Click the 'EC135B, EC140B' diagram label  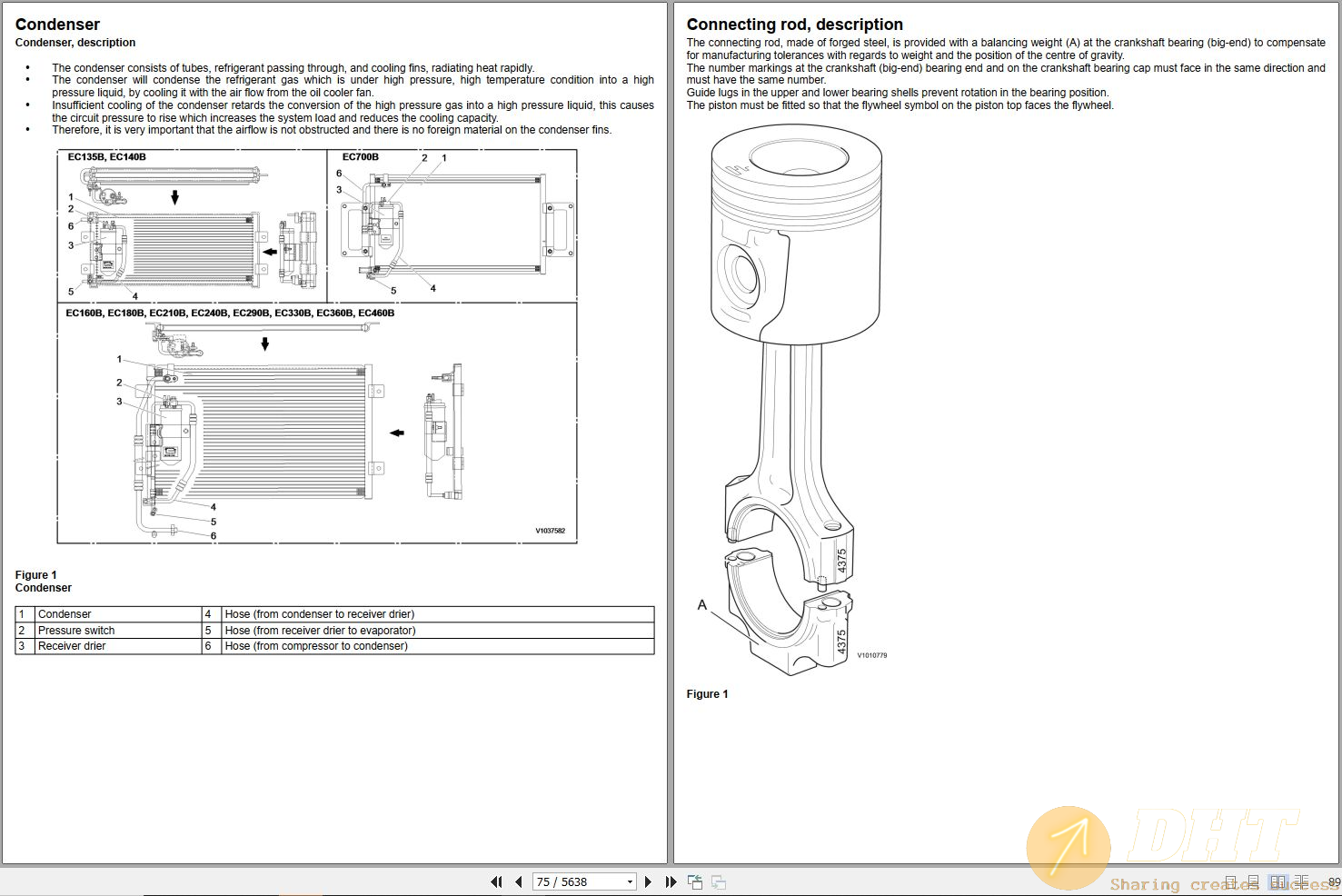tap(106, 157)
